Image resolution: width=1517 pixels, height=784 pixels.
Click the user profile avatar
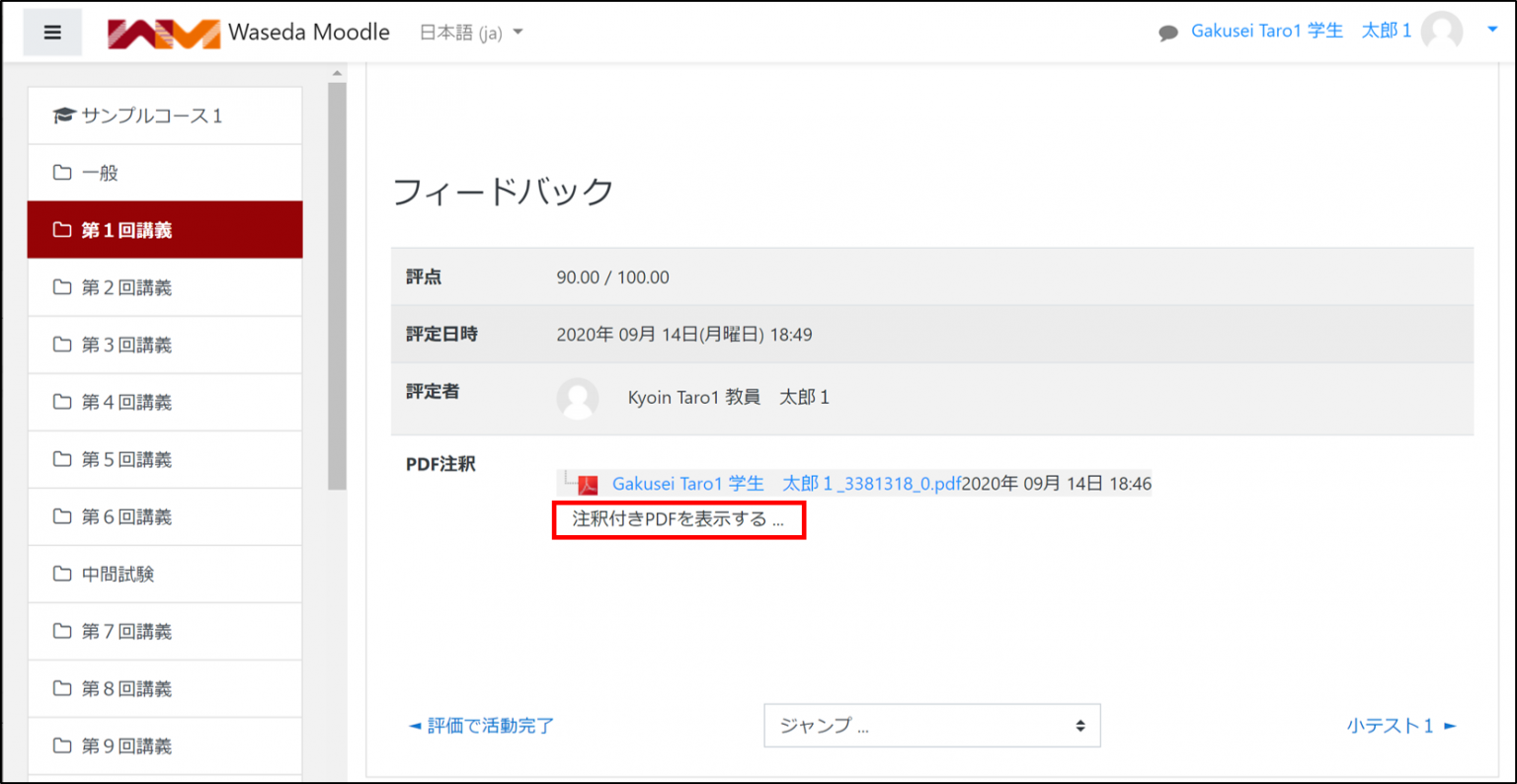point(1441,32)
